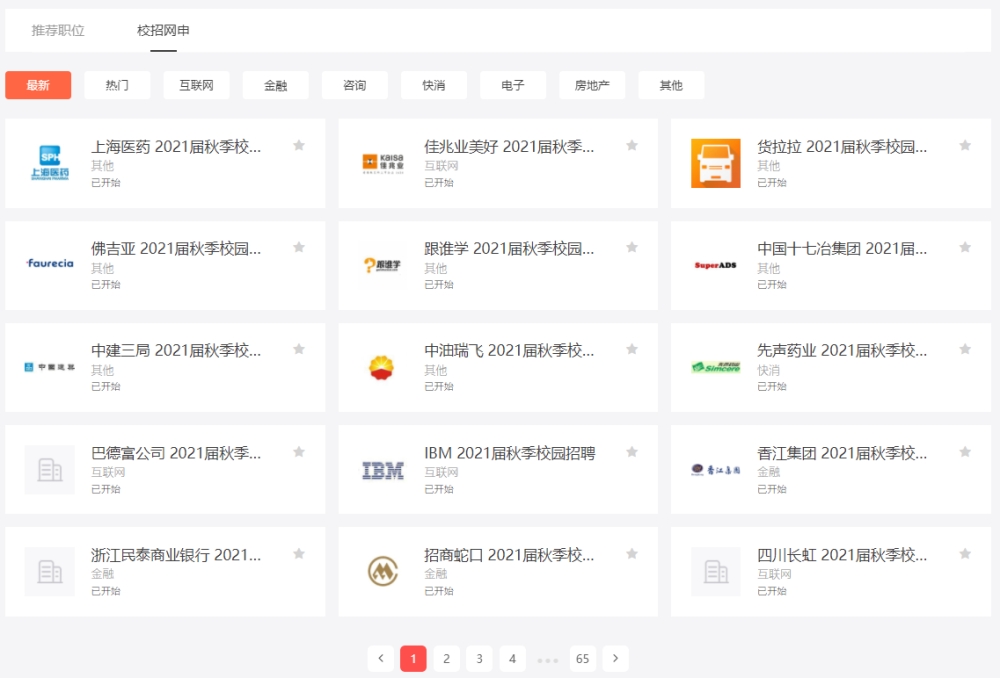Go to the next page arrow

(x=615, y=658)
